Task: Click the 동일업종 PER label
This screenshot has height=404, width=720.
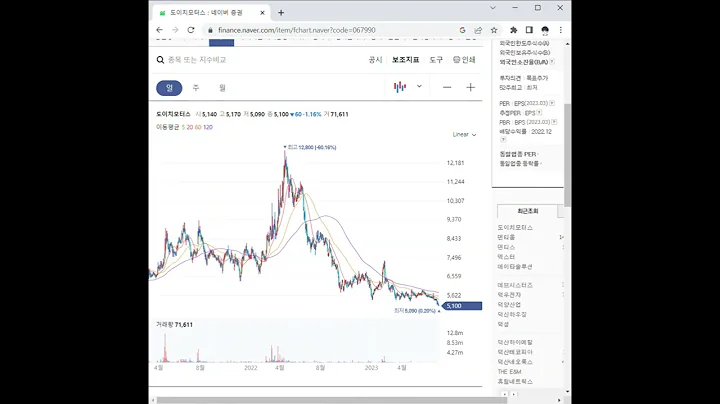Action: [x=519, y=154]
